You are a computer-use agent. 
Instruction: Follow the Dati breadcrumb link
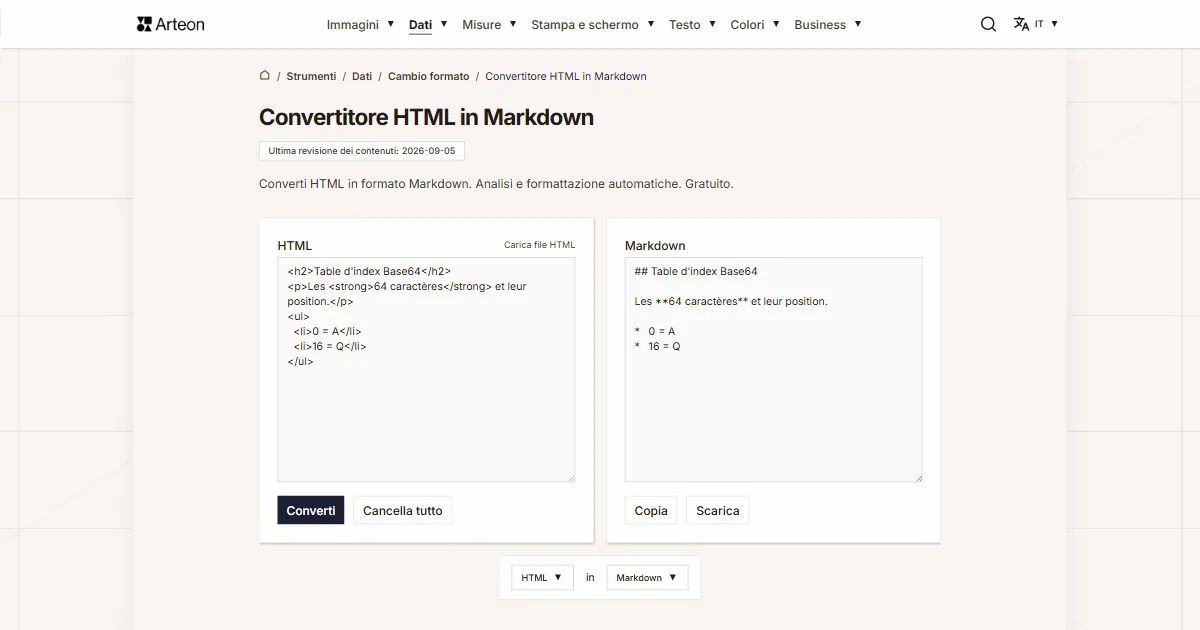pos(362,76)
